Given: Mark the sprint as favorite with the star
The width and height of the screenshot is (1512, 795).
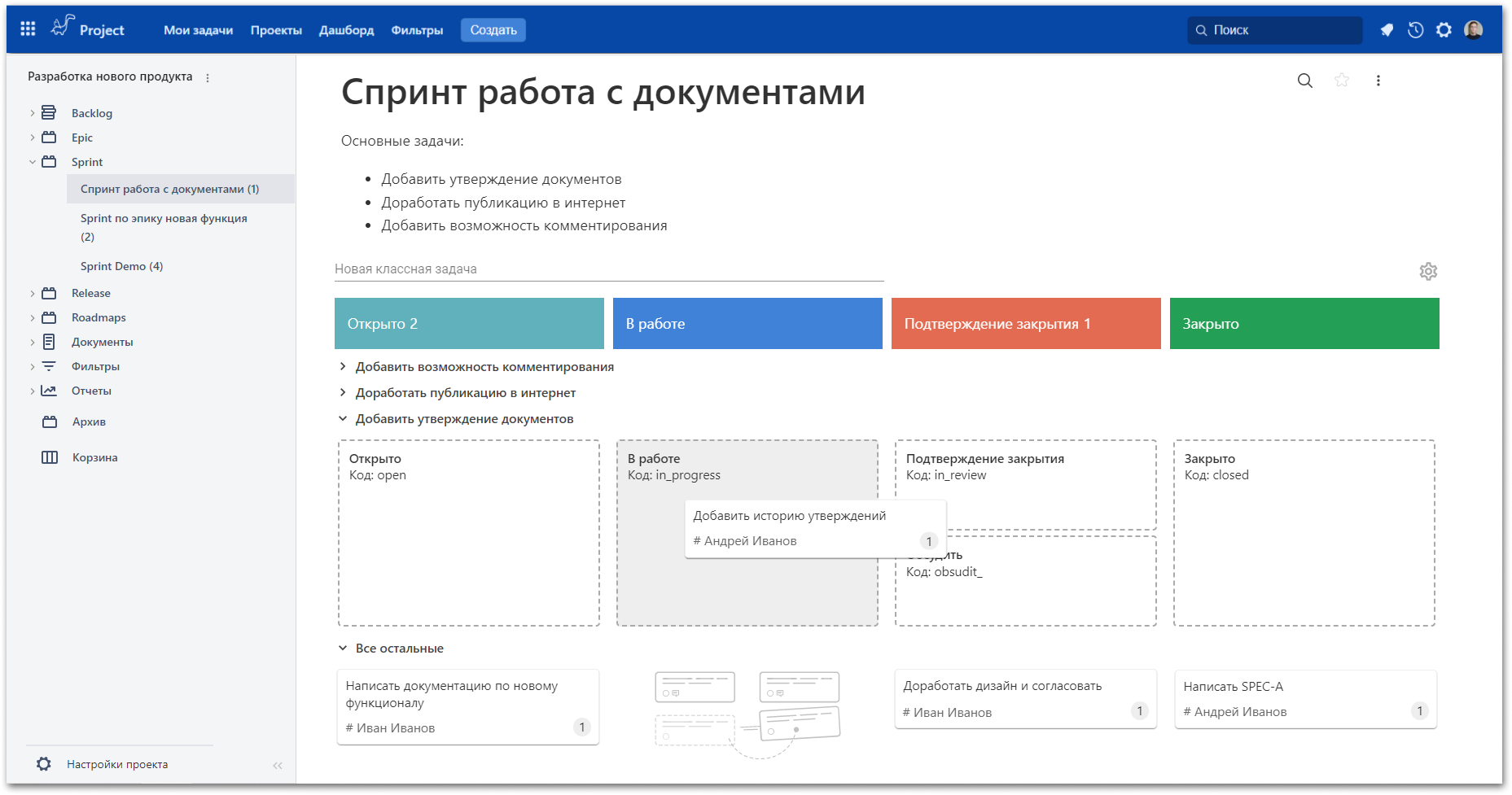Looking at the screenshot, I should [x=1342, y=81].
